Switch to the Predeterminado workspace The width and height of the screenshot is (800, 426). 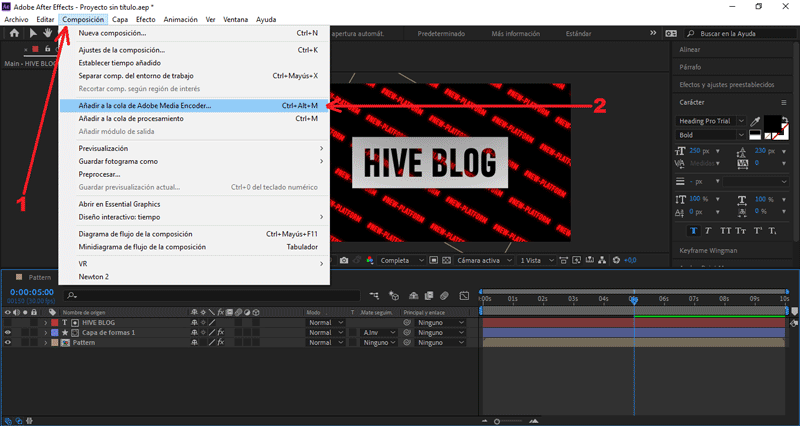click(441, 34)
